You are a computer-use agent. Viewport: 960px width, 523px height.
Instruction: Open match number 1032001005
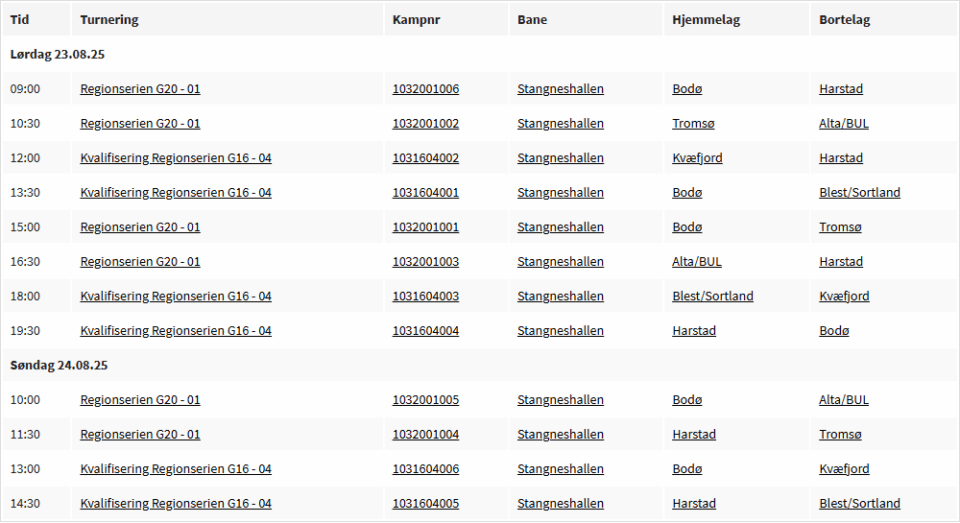pos(425,400)
